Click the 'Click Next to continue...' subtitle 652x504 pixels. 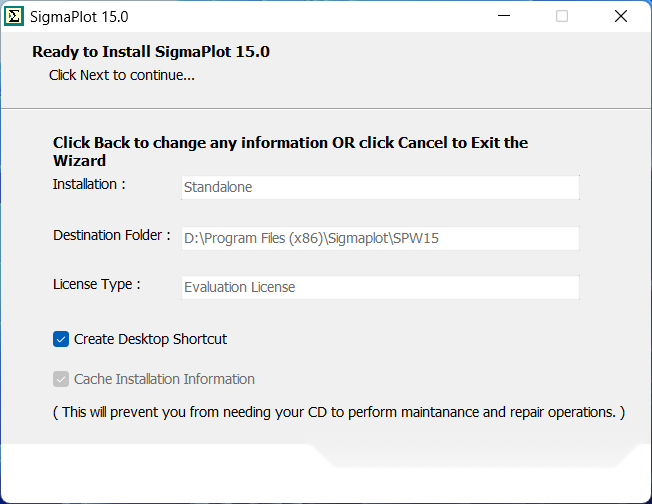pyautogui.click(x=122, y=75)
